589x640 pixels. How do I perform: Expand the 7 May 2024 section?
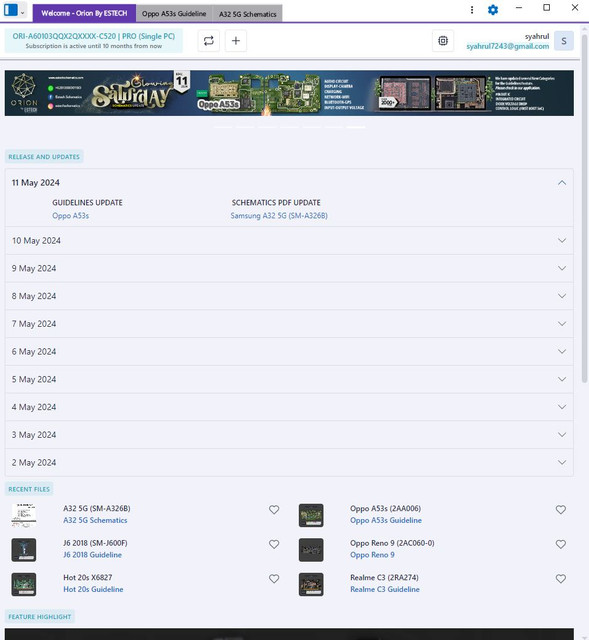tap(289, 324)
